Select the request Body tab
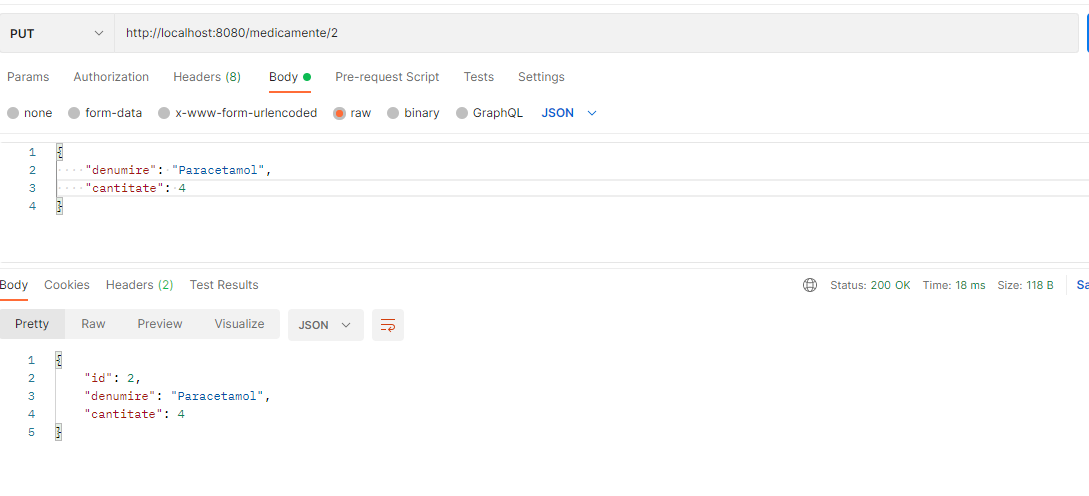This screenshot has height=496, width=1089. pyautogui.click(x=290, y=77)
